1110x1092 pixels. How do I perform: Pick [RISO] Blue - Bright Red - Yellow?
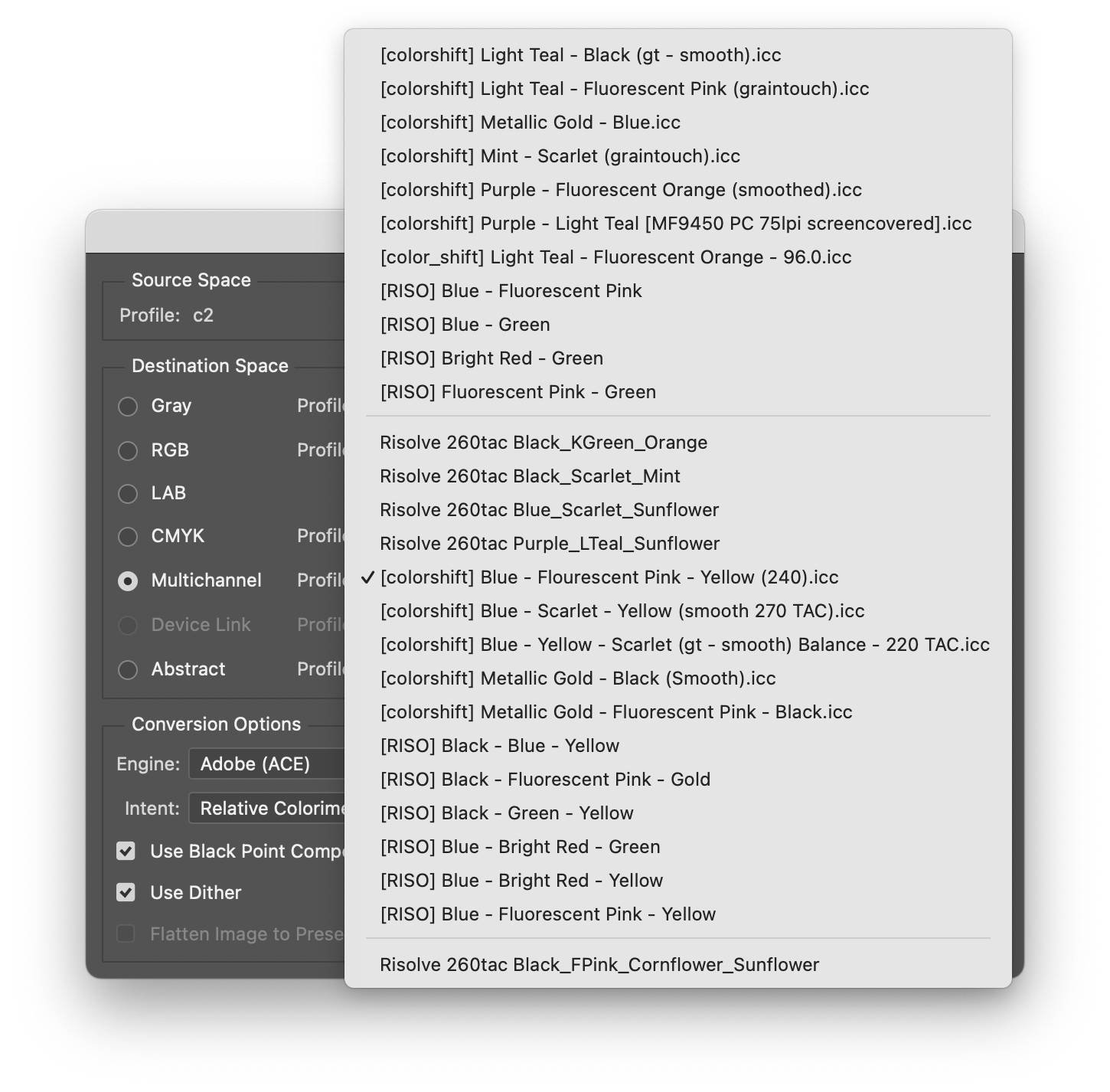tap(678, 881)
